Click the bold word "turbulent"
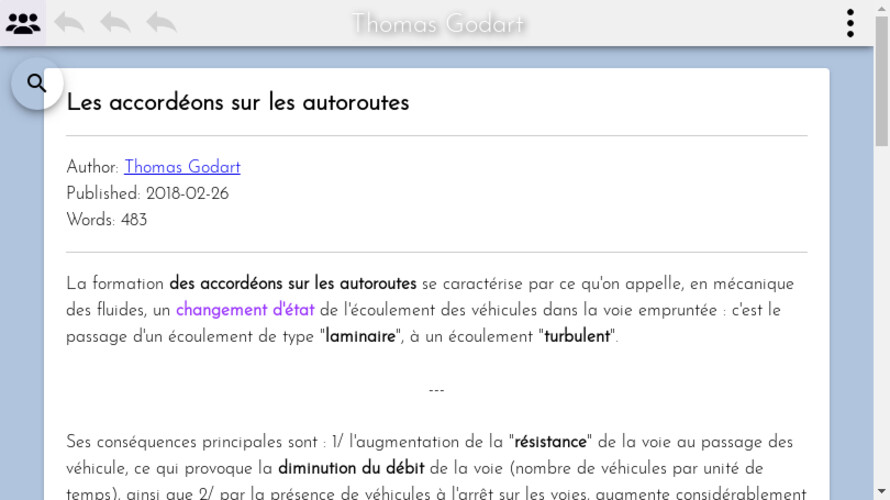 coord(577,337)
